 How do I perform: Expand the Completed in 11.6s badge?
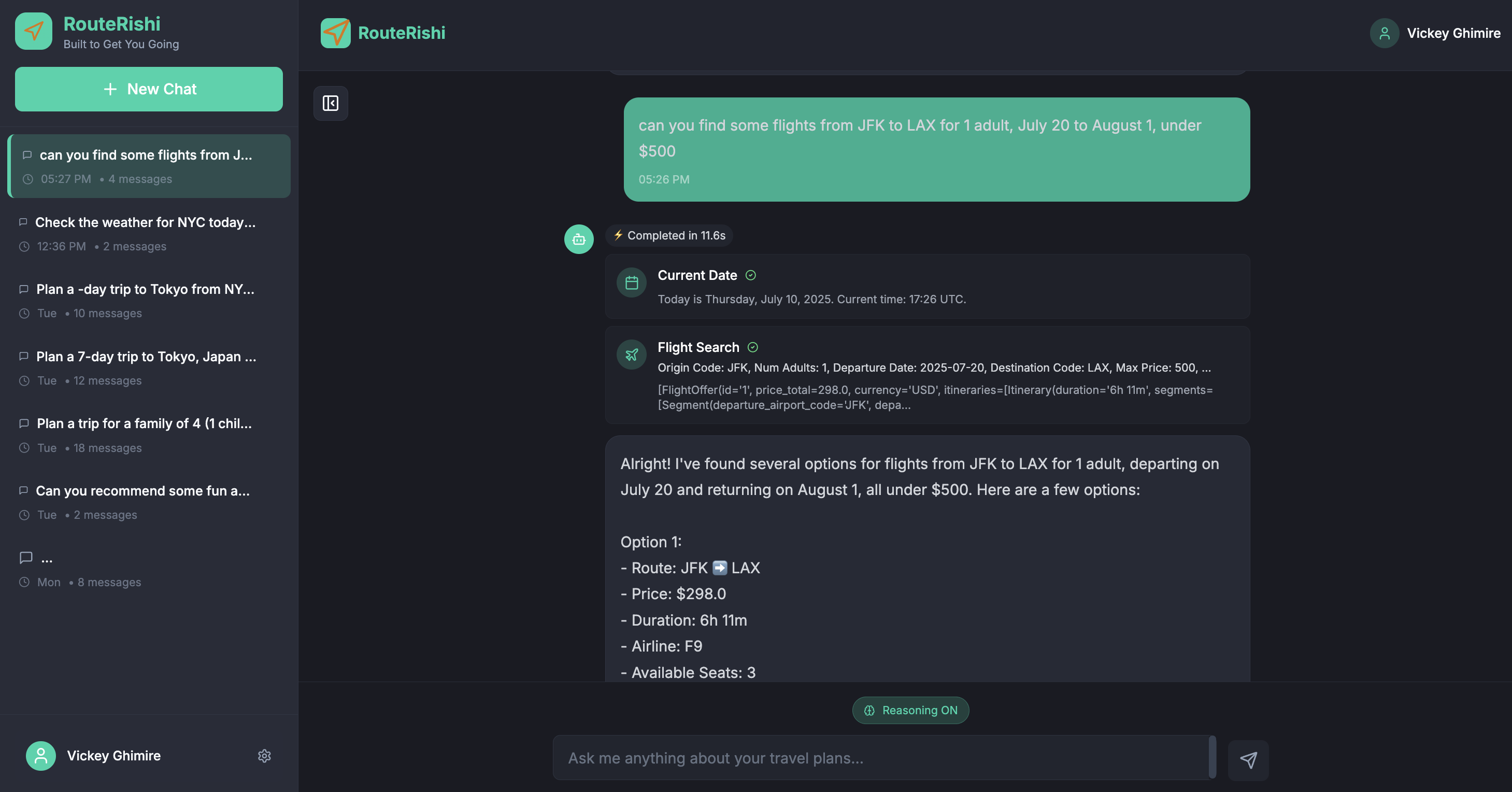tap(669, 235)
